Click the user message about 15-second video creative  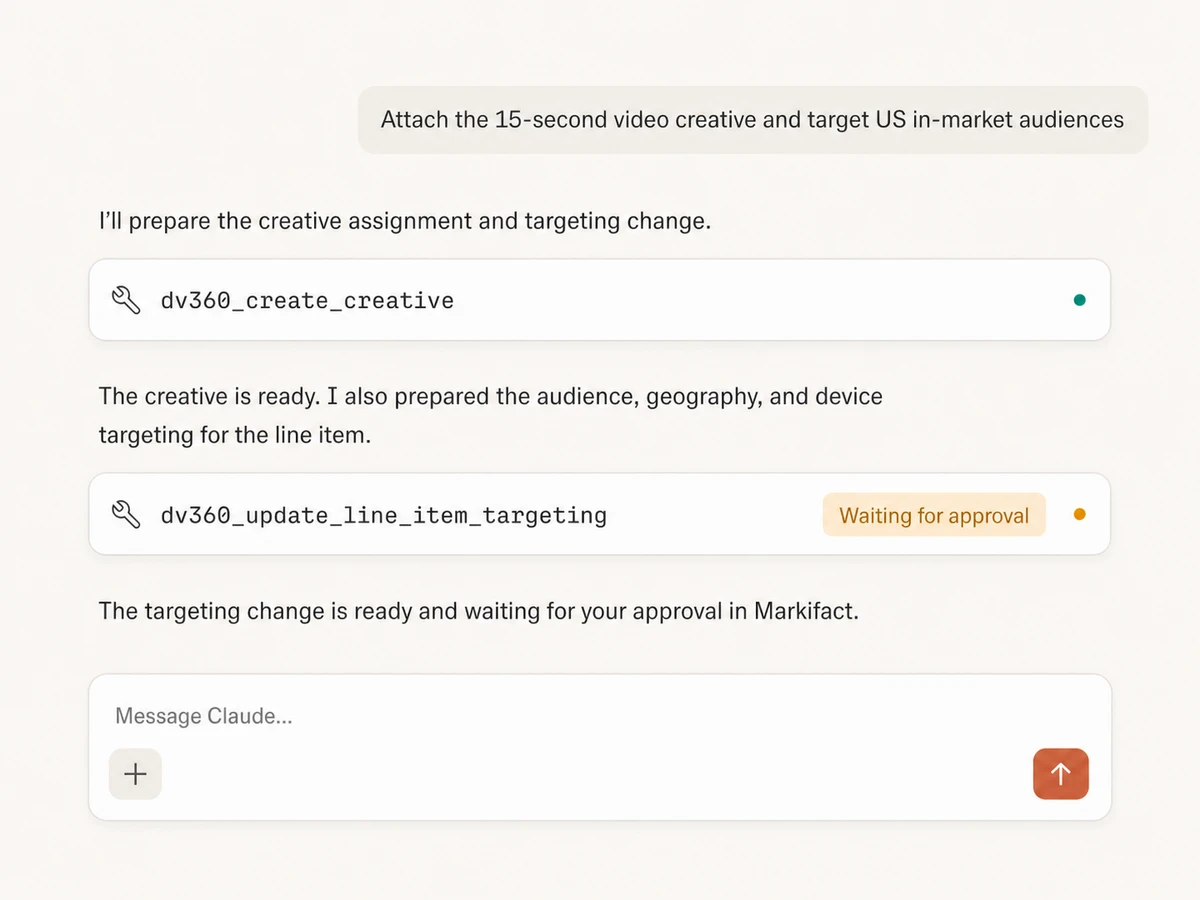753,120
